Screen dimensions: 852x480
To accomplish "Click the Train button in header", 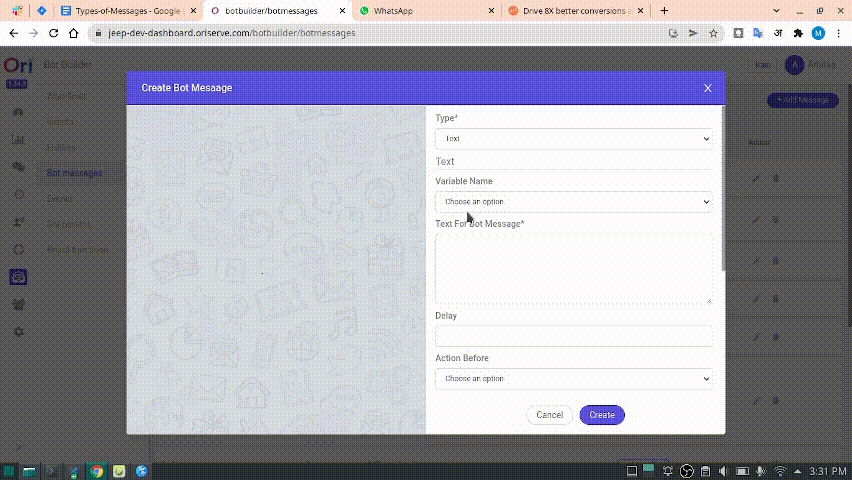I will [x=762, y=65].
